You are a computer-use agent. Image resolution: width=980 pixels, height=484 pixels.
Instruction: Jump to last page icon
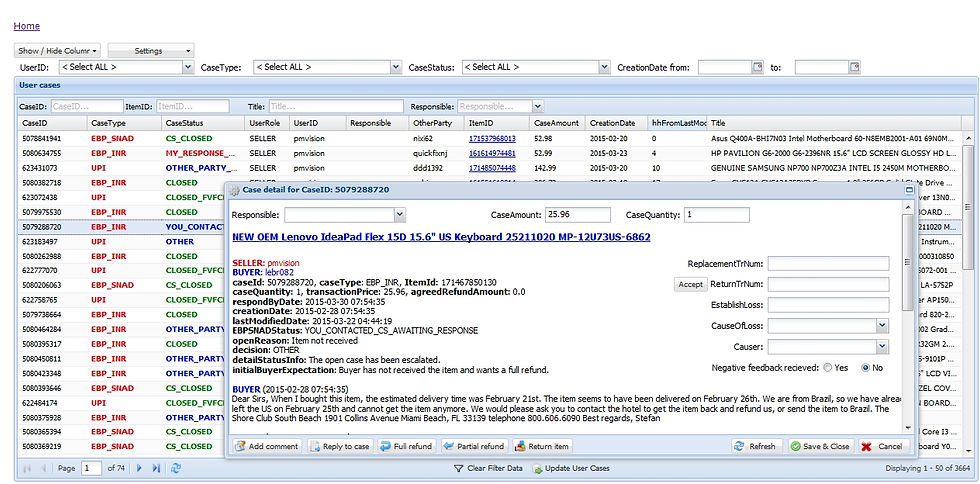[x=156, y=468]
